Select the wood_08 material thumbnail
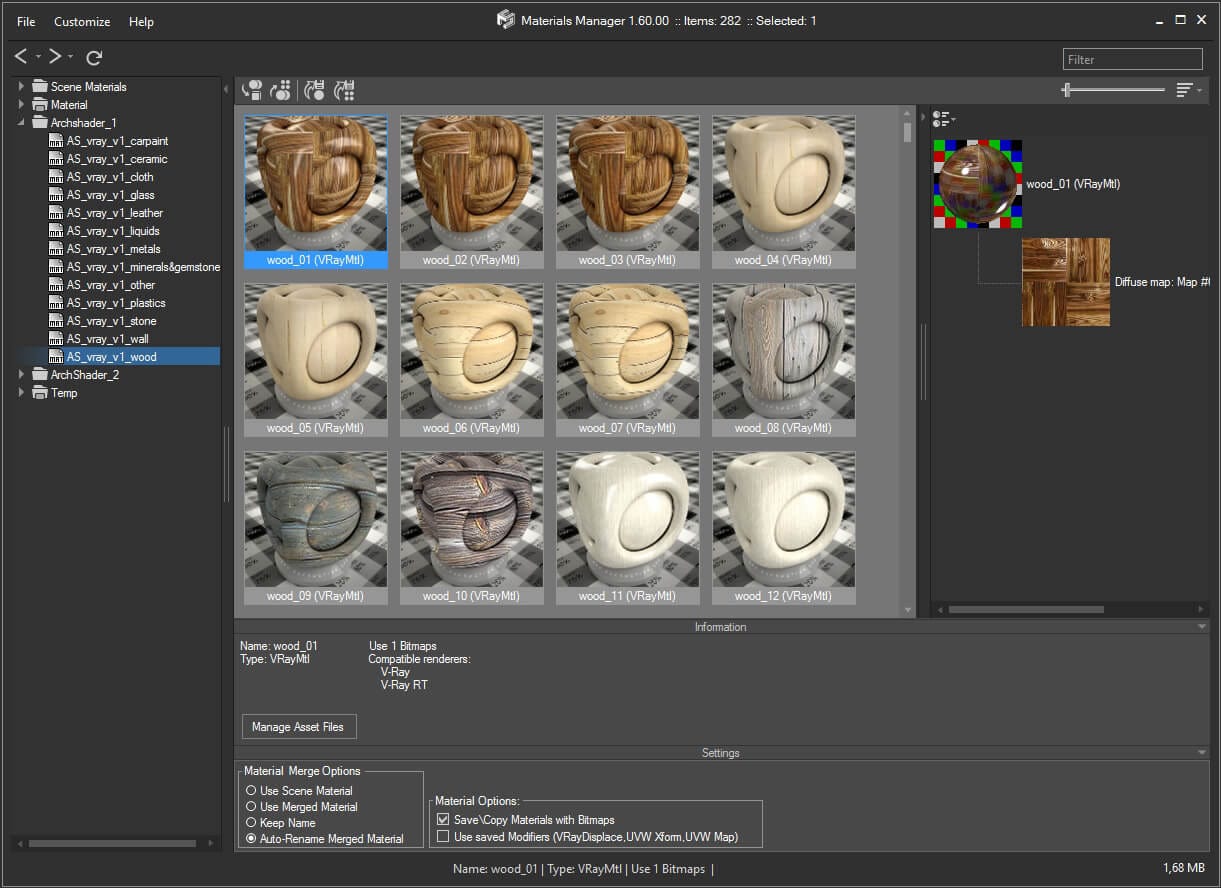1221x888 pixels. pos(784,360)
